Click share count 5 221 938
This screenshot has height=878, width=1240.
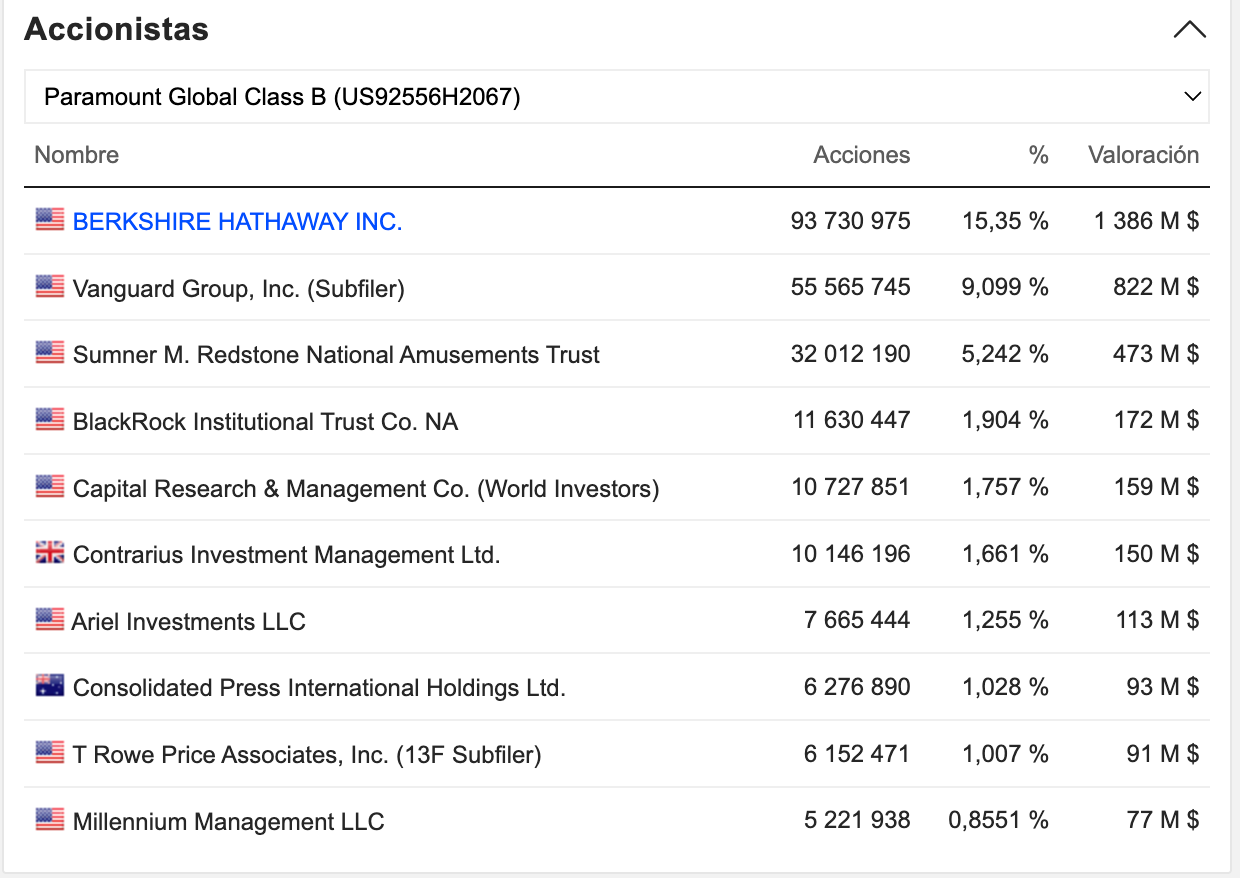tap(857, 820)
